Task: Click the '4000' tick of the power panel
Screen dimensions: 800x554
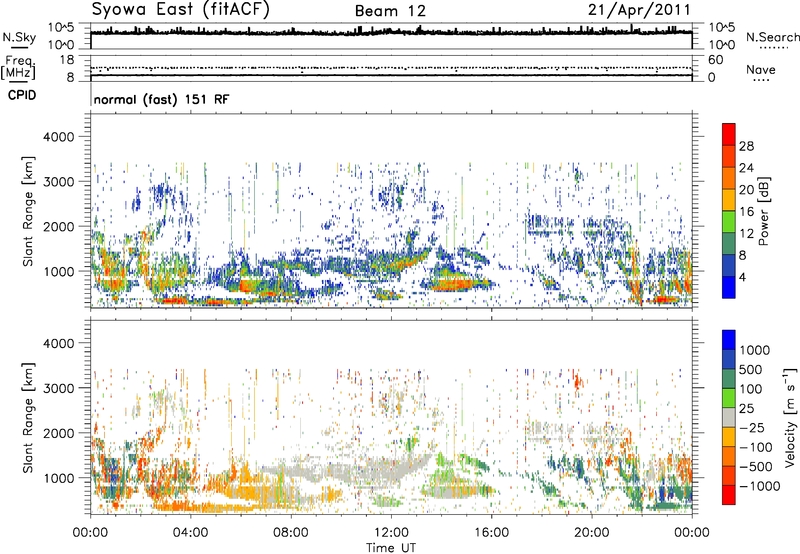Action: [x=59, y=137]
